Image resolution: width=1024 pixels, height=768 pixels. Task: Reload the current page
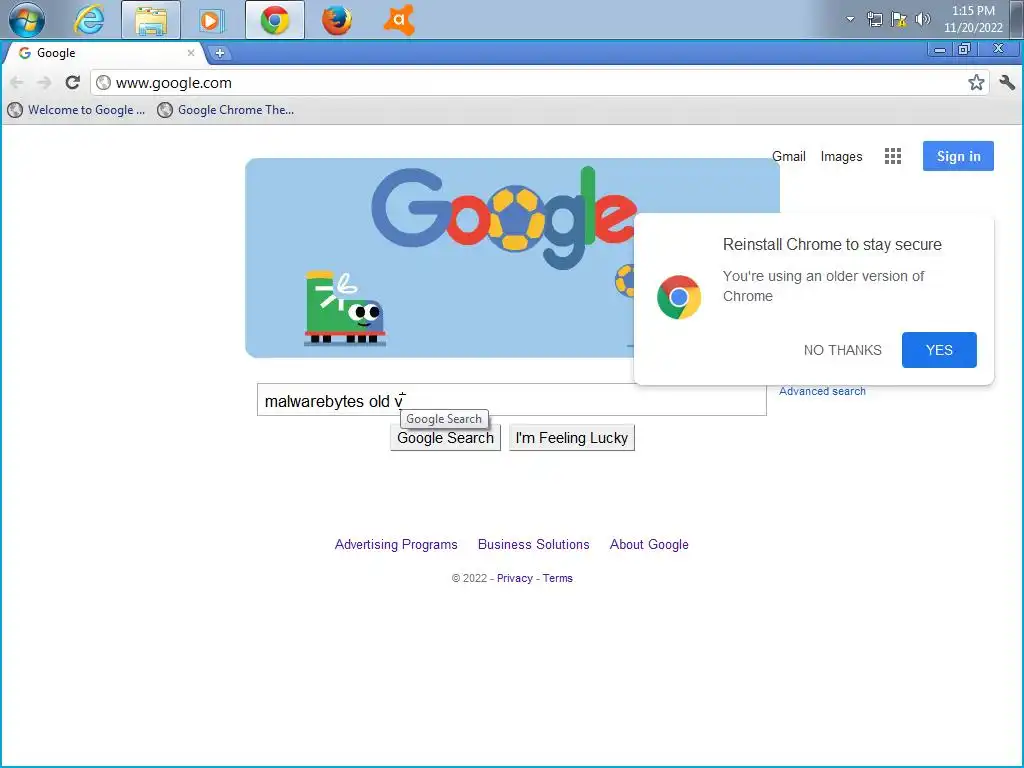72,82
